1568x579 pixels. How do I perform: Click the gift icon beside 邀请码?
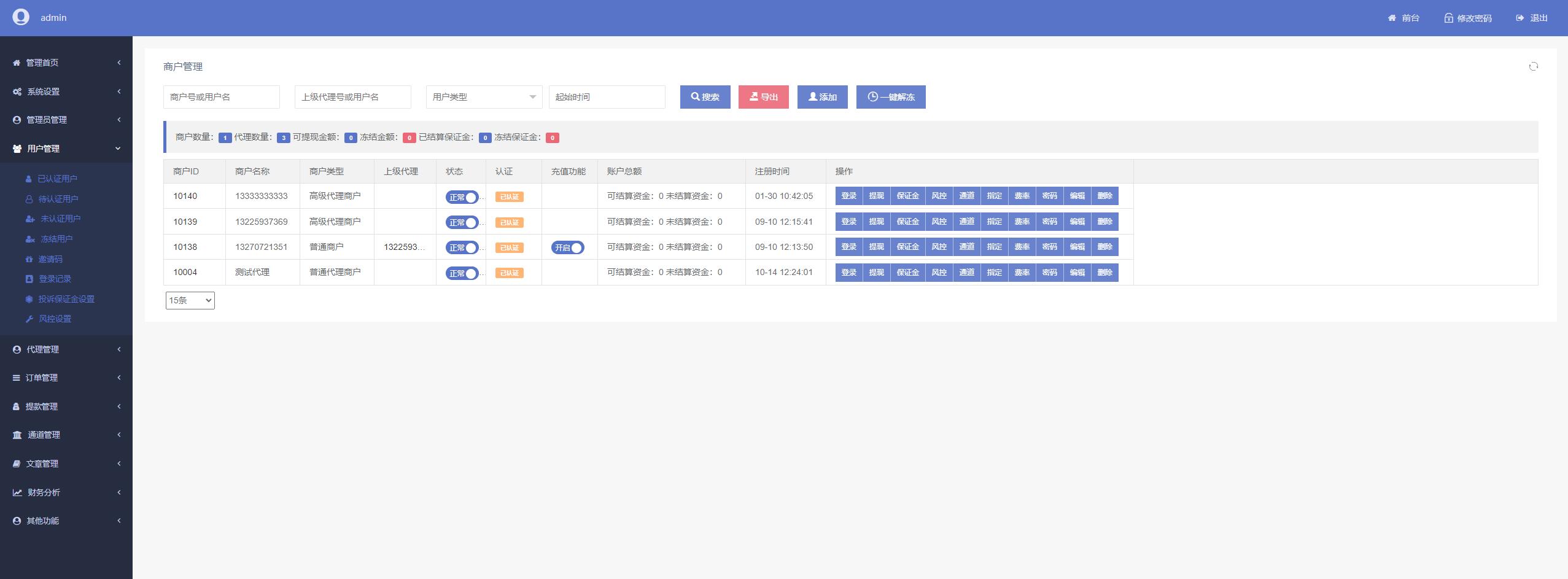pyautogui.click(x=29, y=259)
